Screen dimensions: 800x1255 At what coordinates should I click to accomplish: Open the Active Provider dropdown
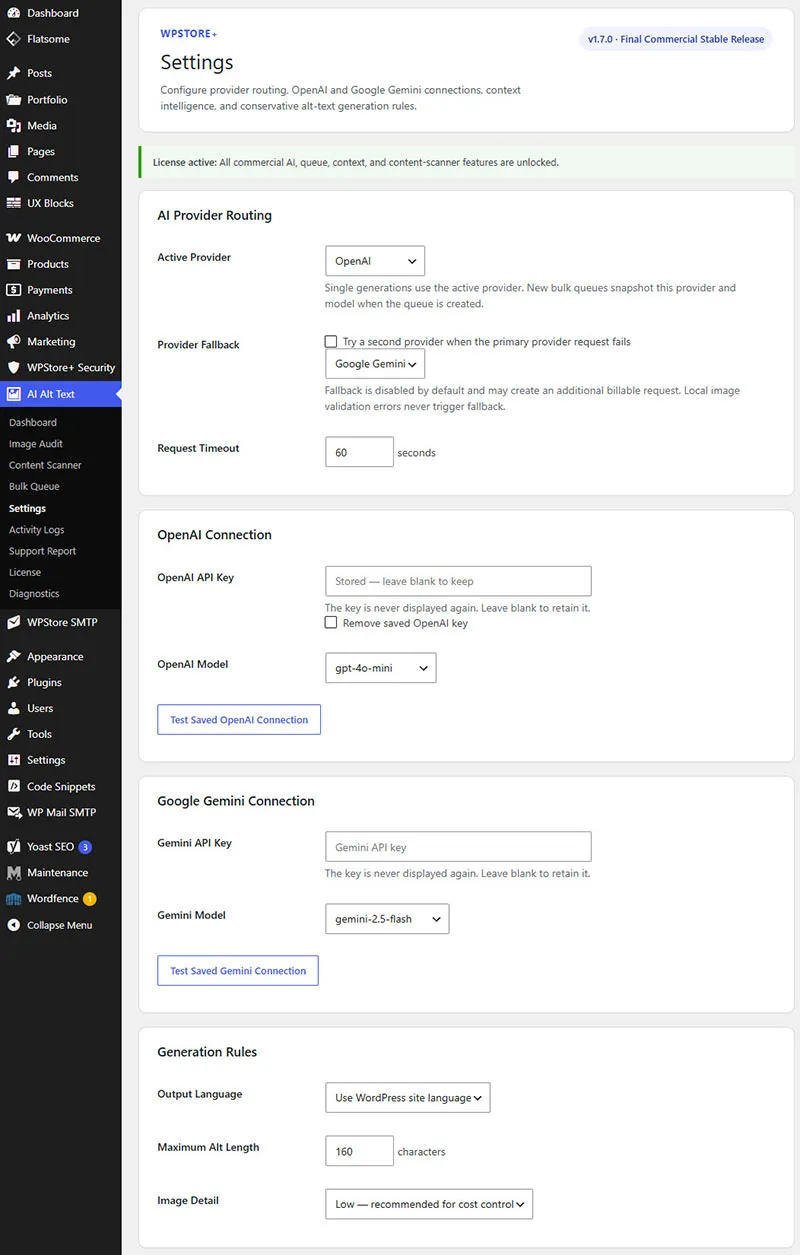pos(375,261)
